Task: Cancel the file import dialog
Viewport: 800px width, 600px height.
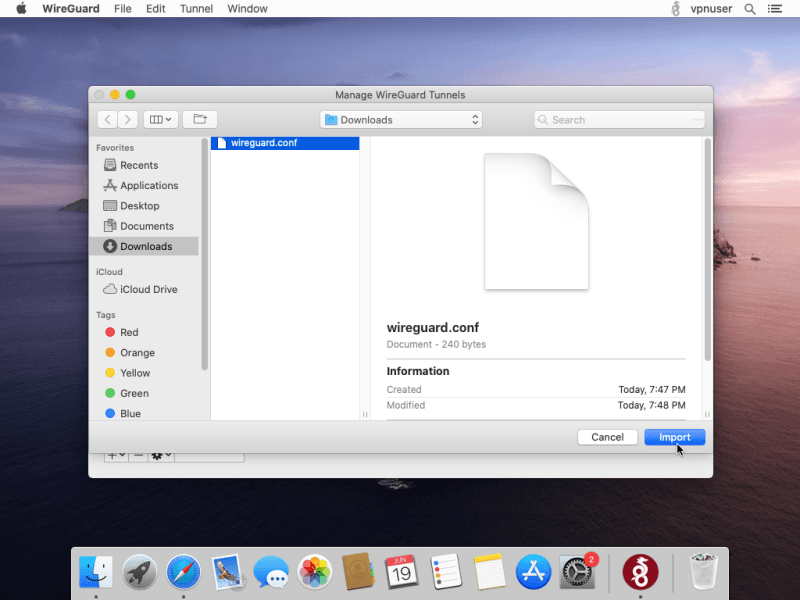Action: tap(607, 437)
